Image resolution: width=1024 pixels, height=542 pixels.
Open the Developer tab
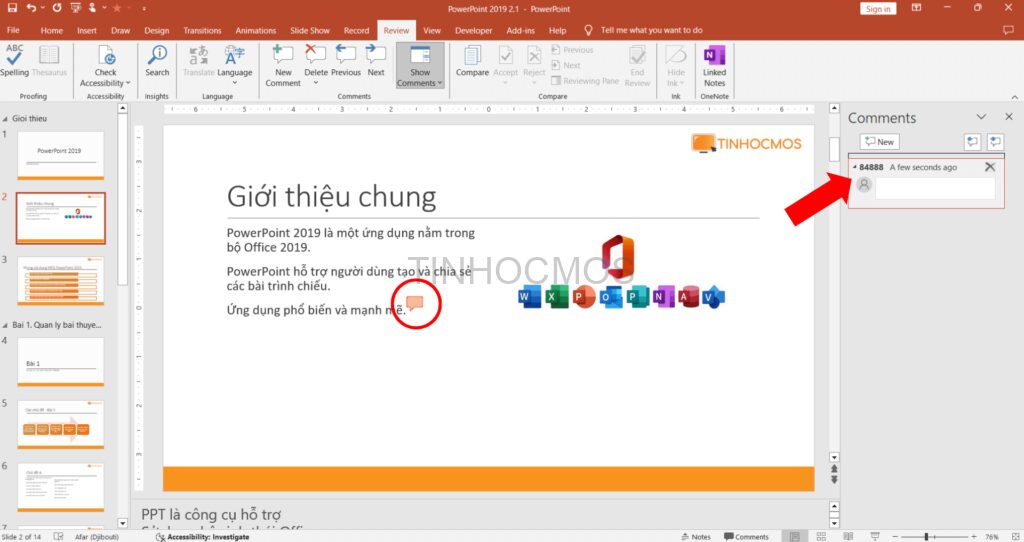[473, 30]
